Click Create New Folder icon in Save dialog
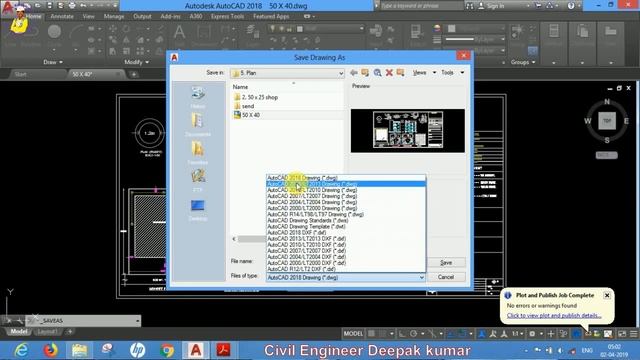This screenshot has height=360, width=640. [400, 73]
